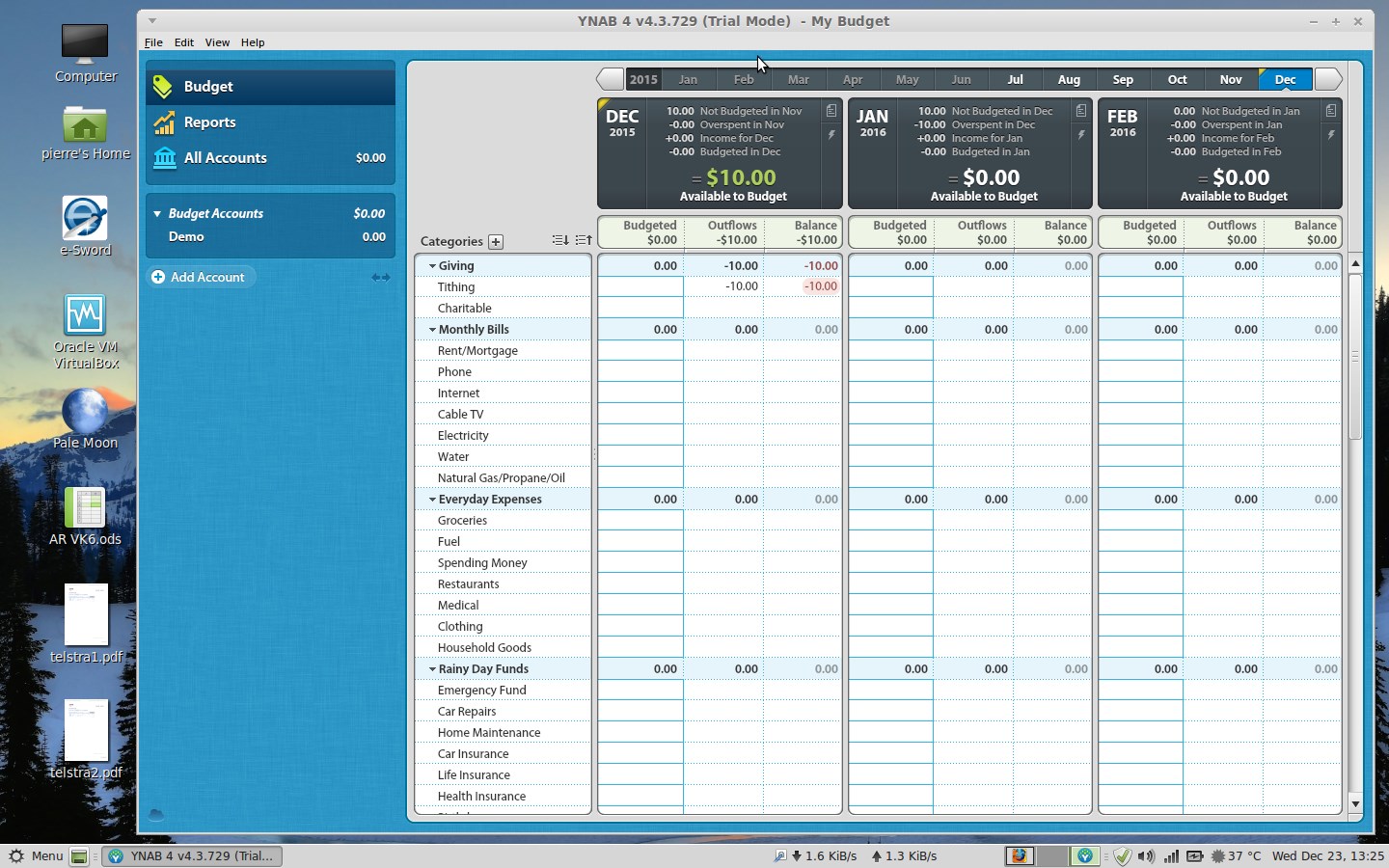The height and width of the screenshot is (868, 1389).
Task: Click the quick budget lightning icon for JAN 2016
Action: tap(1081, 135)
